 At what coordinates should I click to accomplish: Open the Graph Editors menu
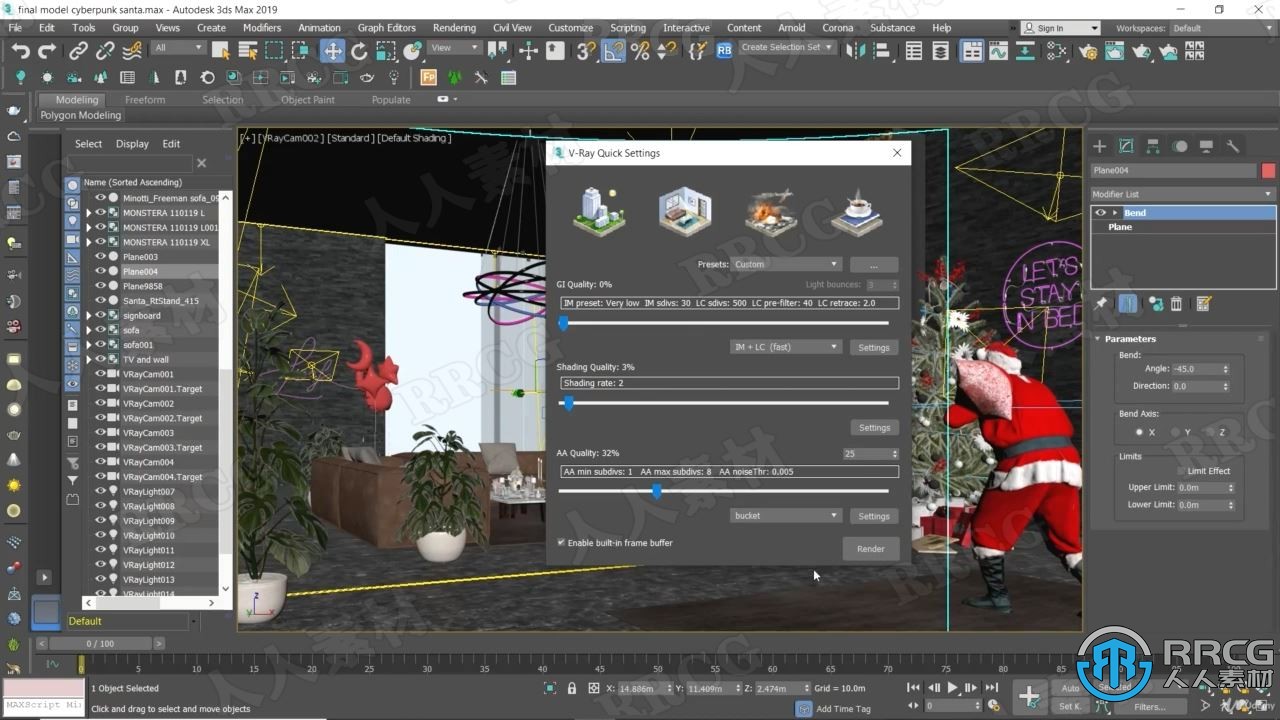(x=386, y=28)
